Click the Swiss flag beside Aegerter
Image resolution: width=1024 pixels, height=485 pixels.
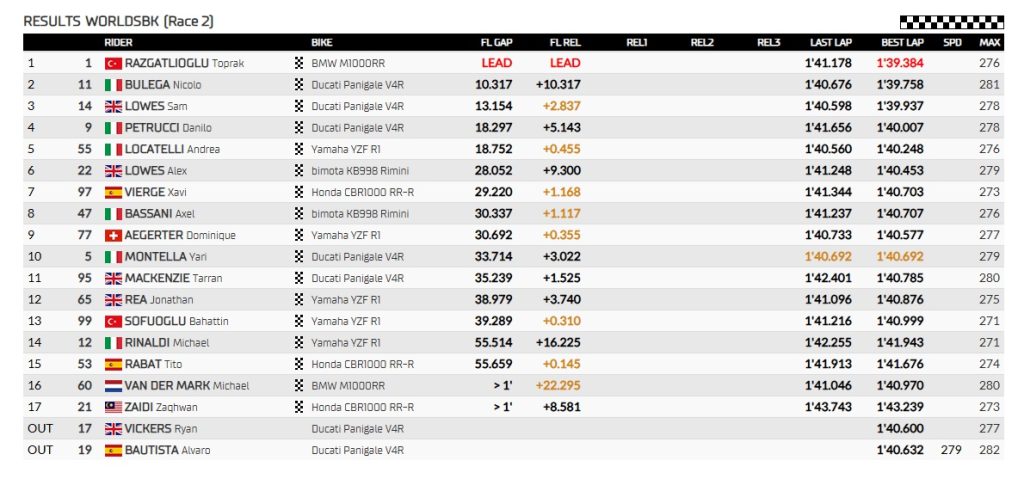click(113, 235)
